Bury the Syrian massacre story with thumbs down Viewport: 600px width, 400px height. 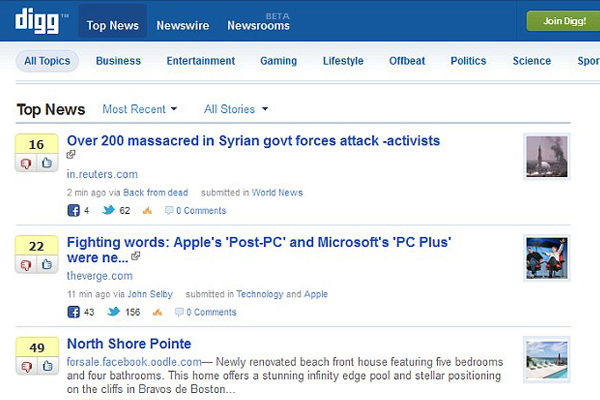tap(26, 163)
